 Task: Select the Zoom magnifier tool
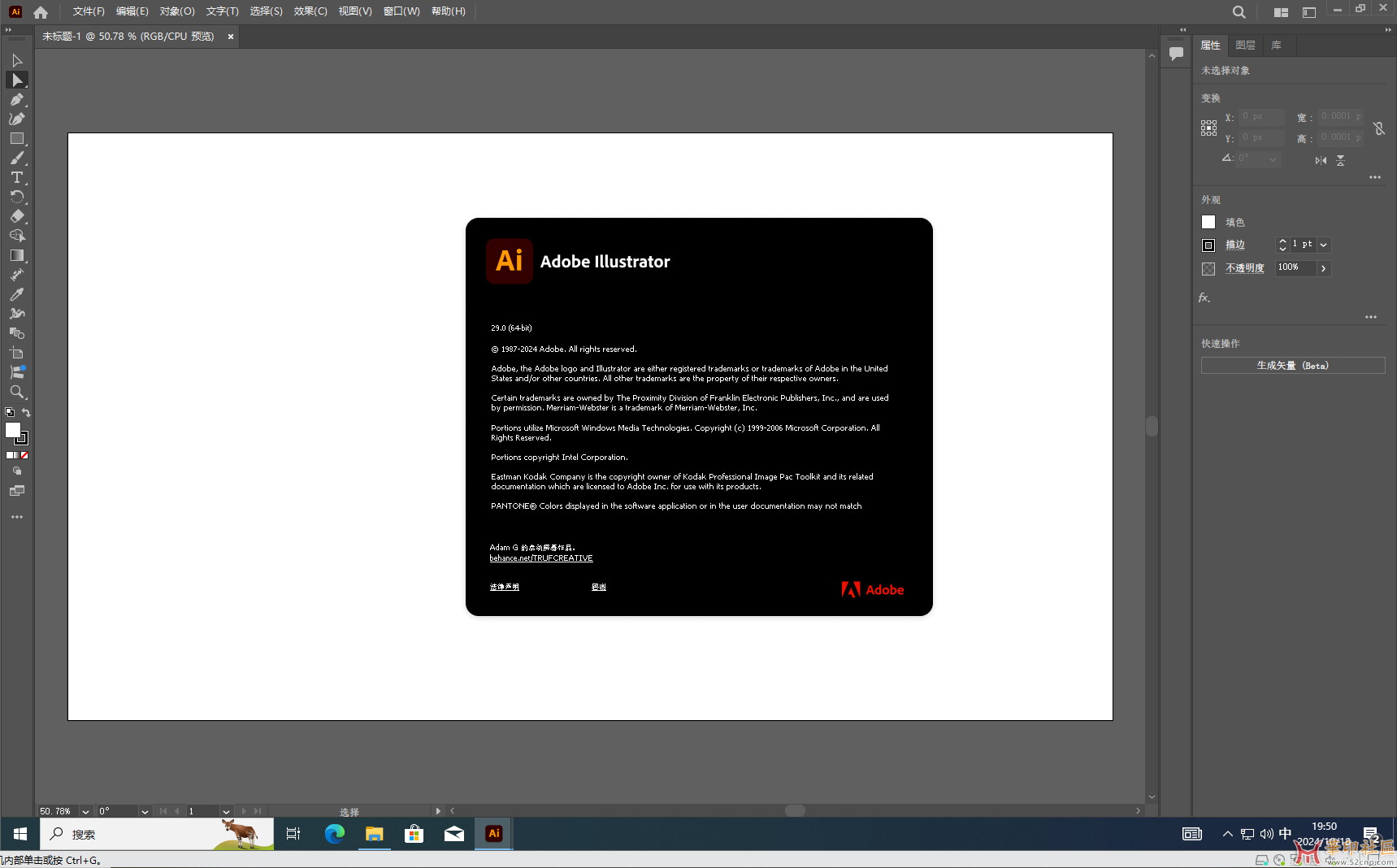[x=16, y=392]
